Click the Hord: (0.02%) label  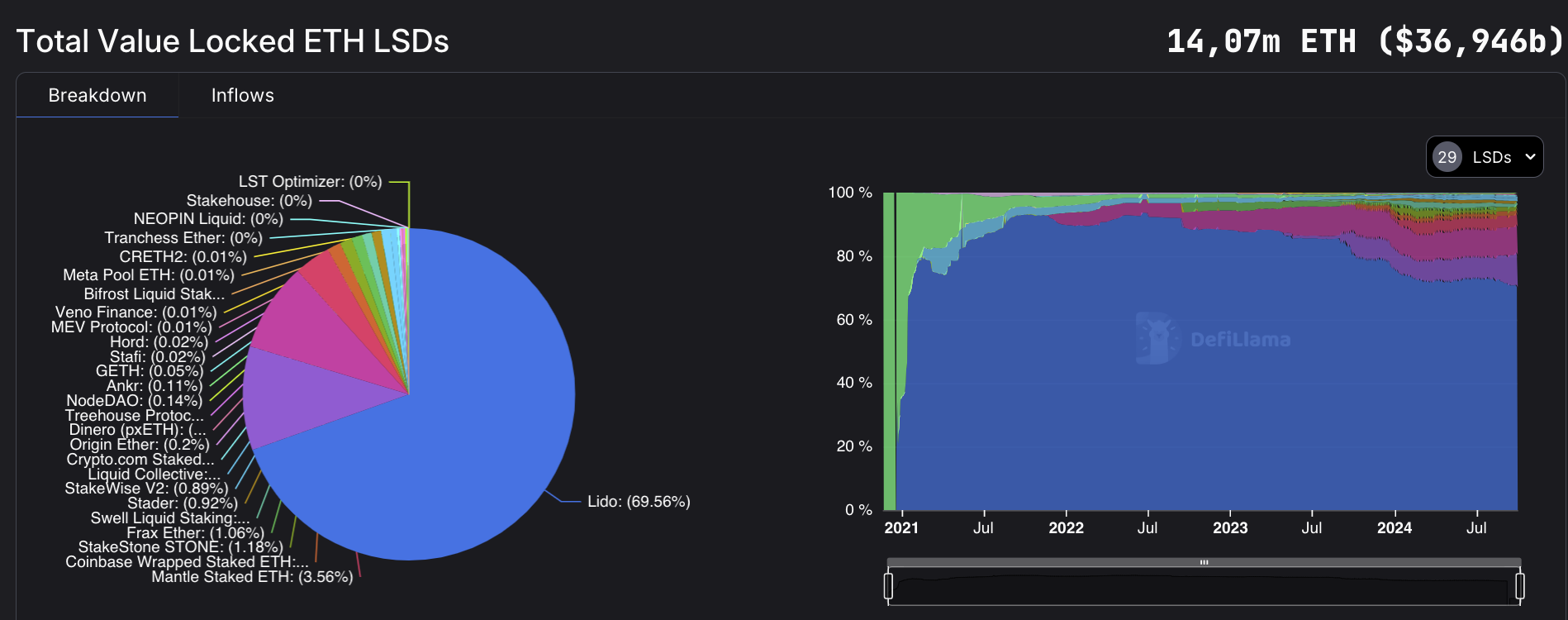(x=159, y=342)
